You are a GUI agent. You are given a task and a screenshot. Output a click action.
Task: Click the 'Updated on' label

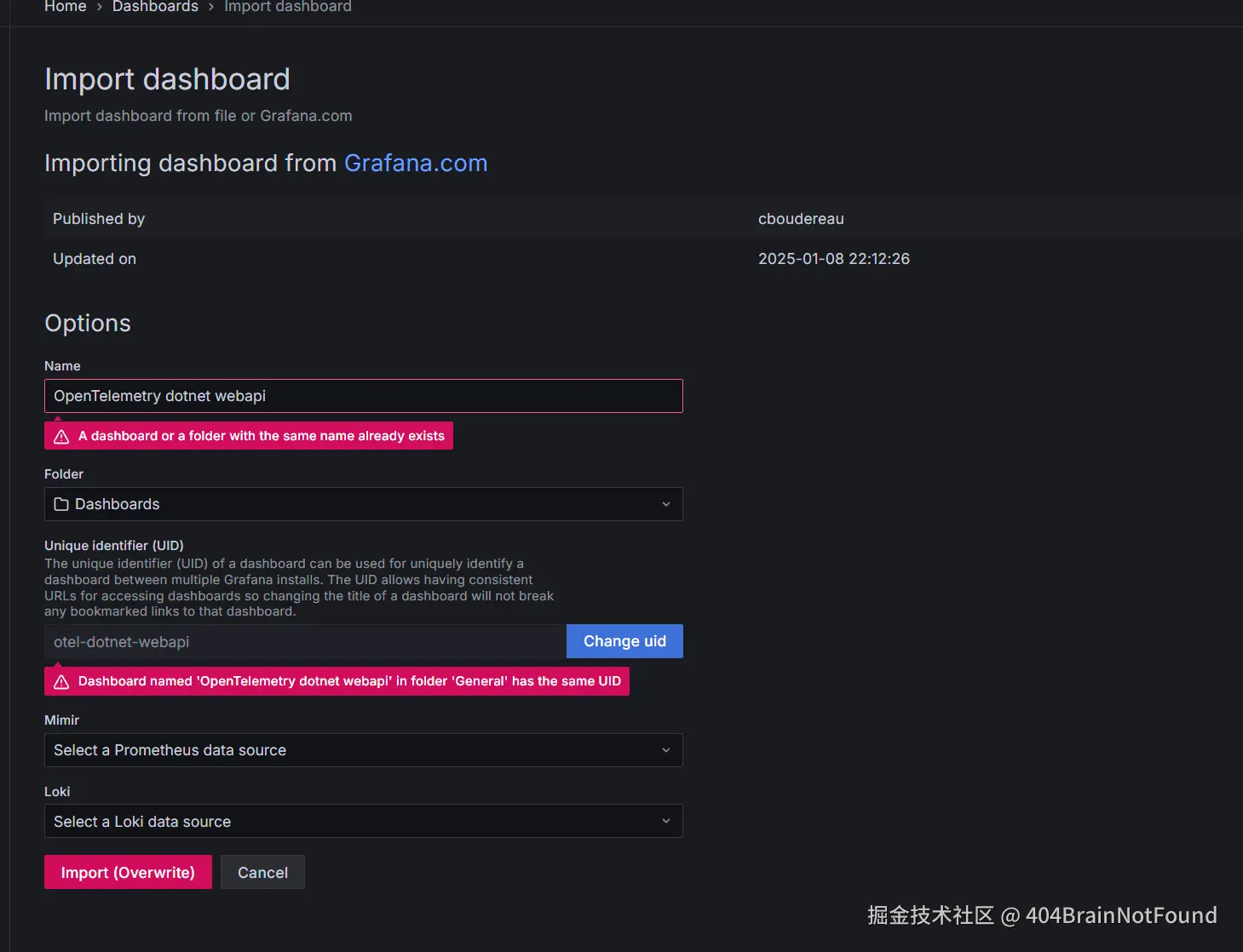pyautogui.click(x=95, y=259)
